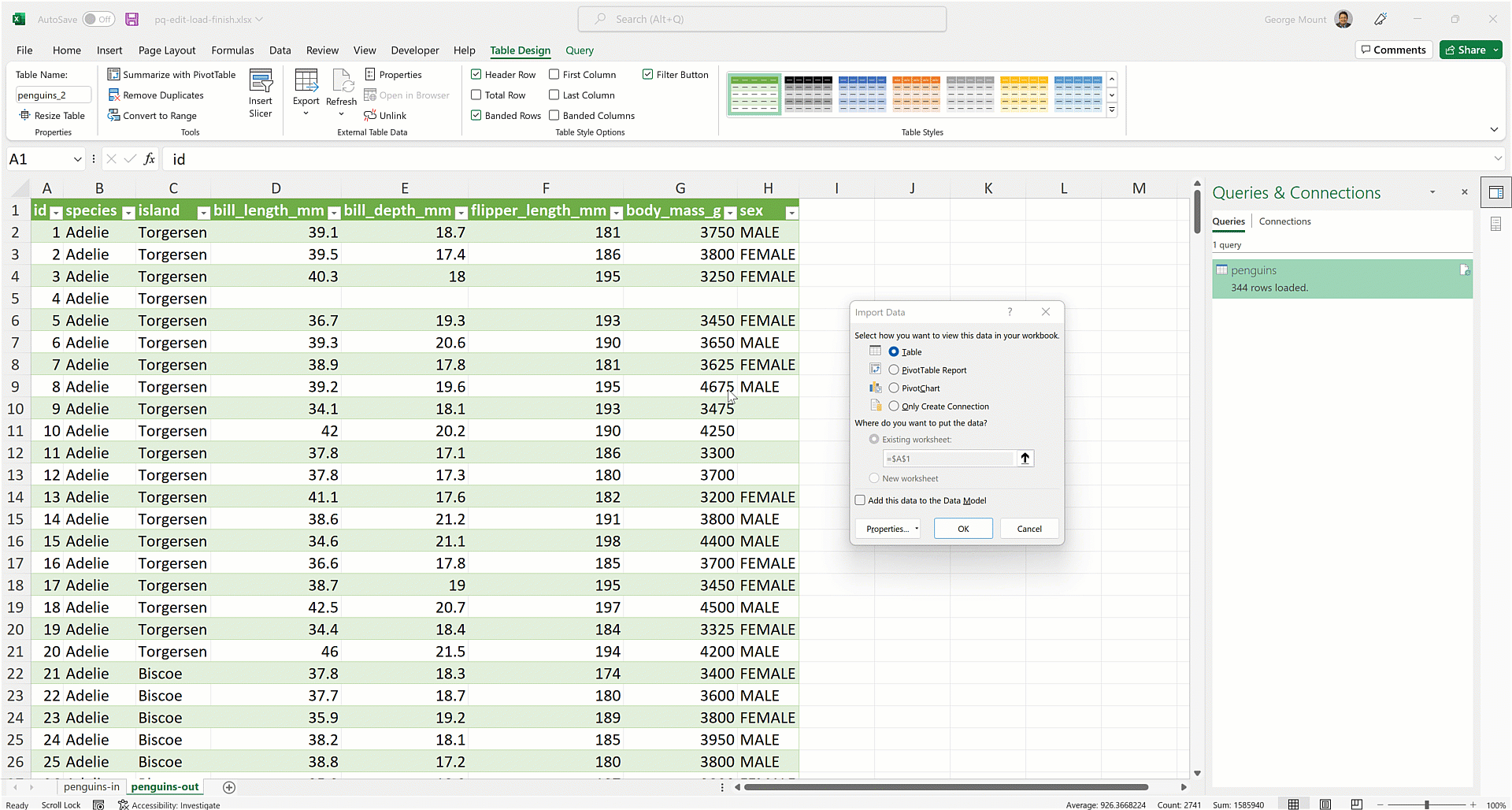
Task: Switch to Page Break Preview in status bar
Action: pyautogui.click(x=1356, y=804)
